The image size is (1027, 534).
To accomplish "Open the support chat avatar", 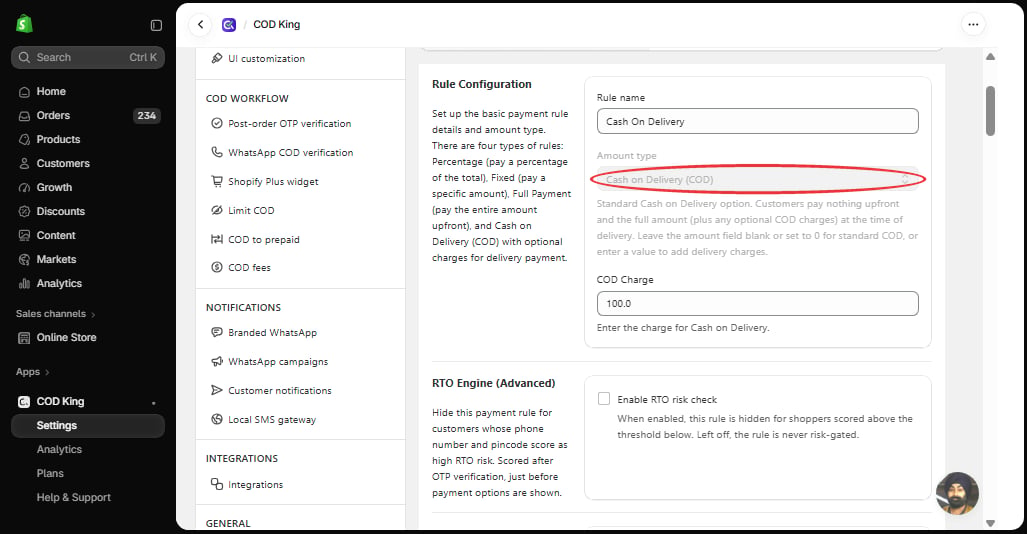I will 957,493.
